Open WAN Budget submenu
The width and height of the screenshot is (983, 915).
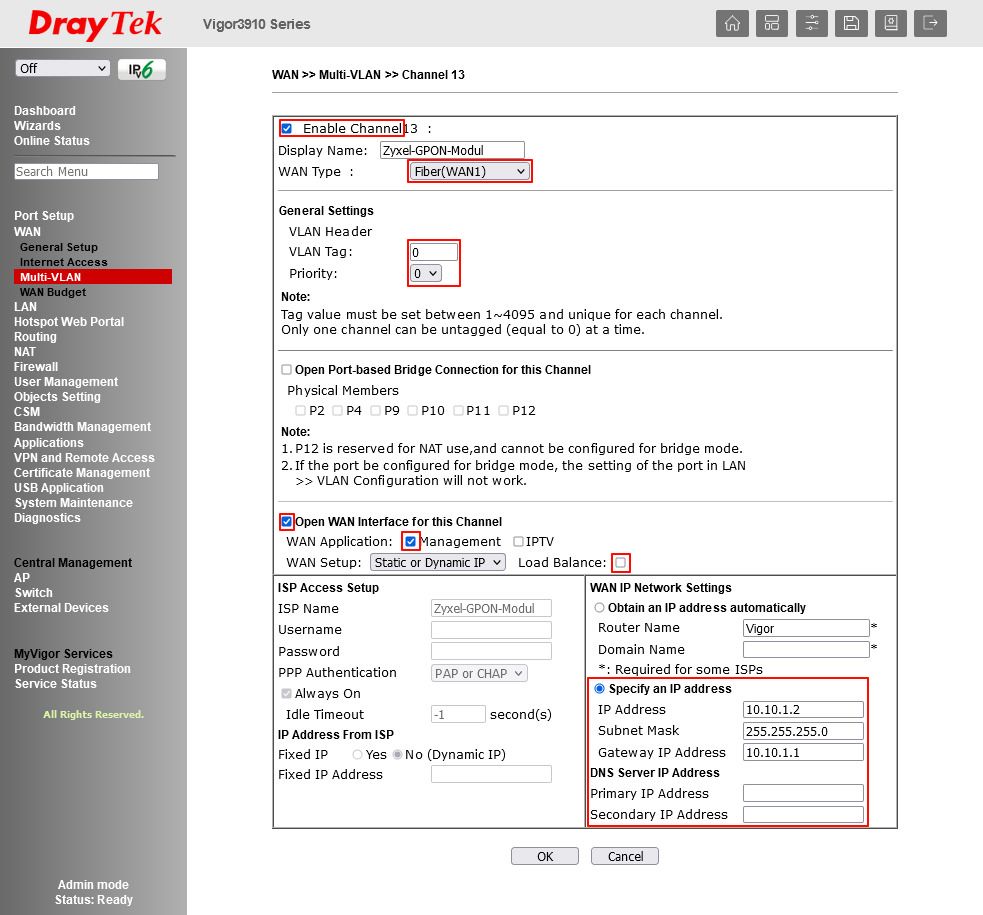pyautogui.click(x=53, y=292)
